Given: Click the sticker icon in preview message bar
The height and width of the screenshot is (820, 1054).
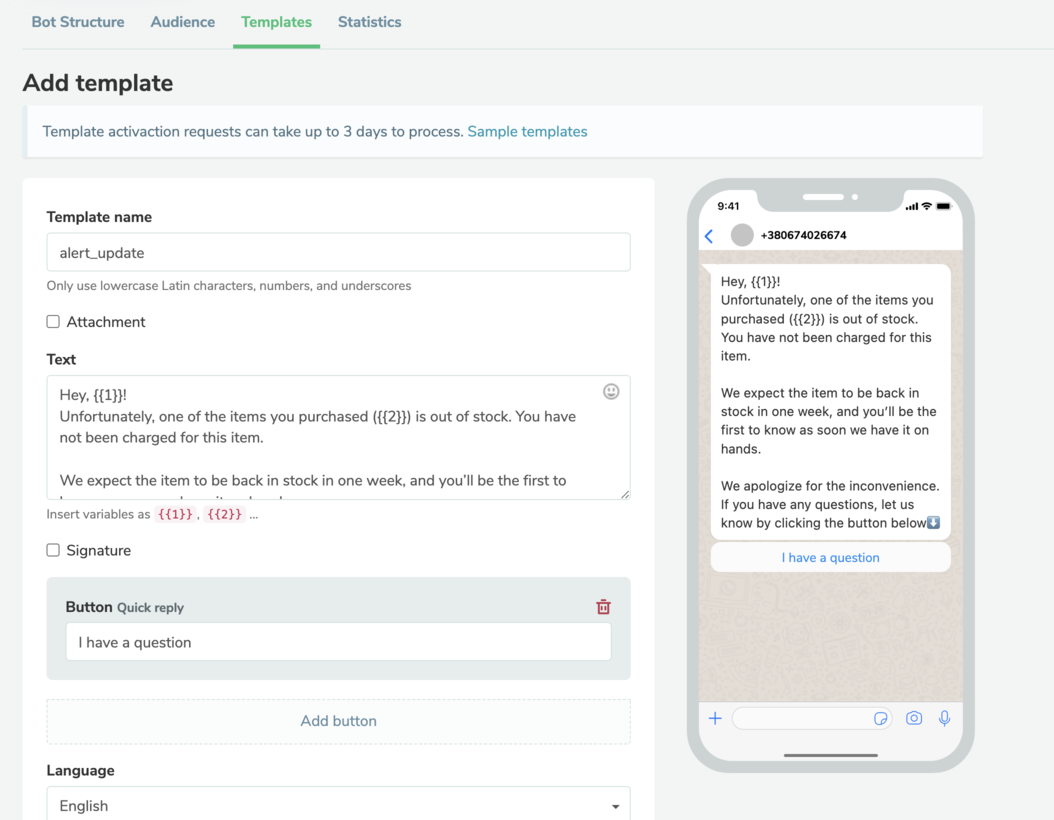Looking at the screenshot, I should click(880, 718).
